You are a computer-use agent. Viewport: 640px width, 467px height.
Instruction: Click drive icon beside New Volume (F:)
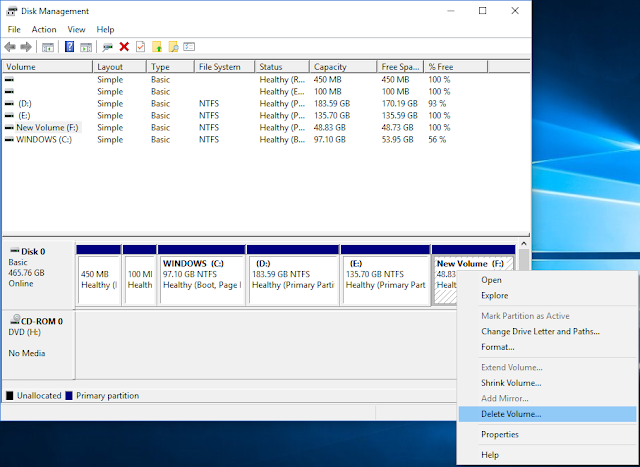click(9, 127)
